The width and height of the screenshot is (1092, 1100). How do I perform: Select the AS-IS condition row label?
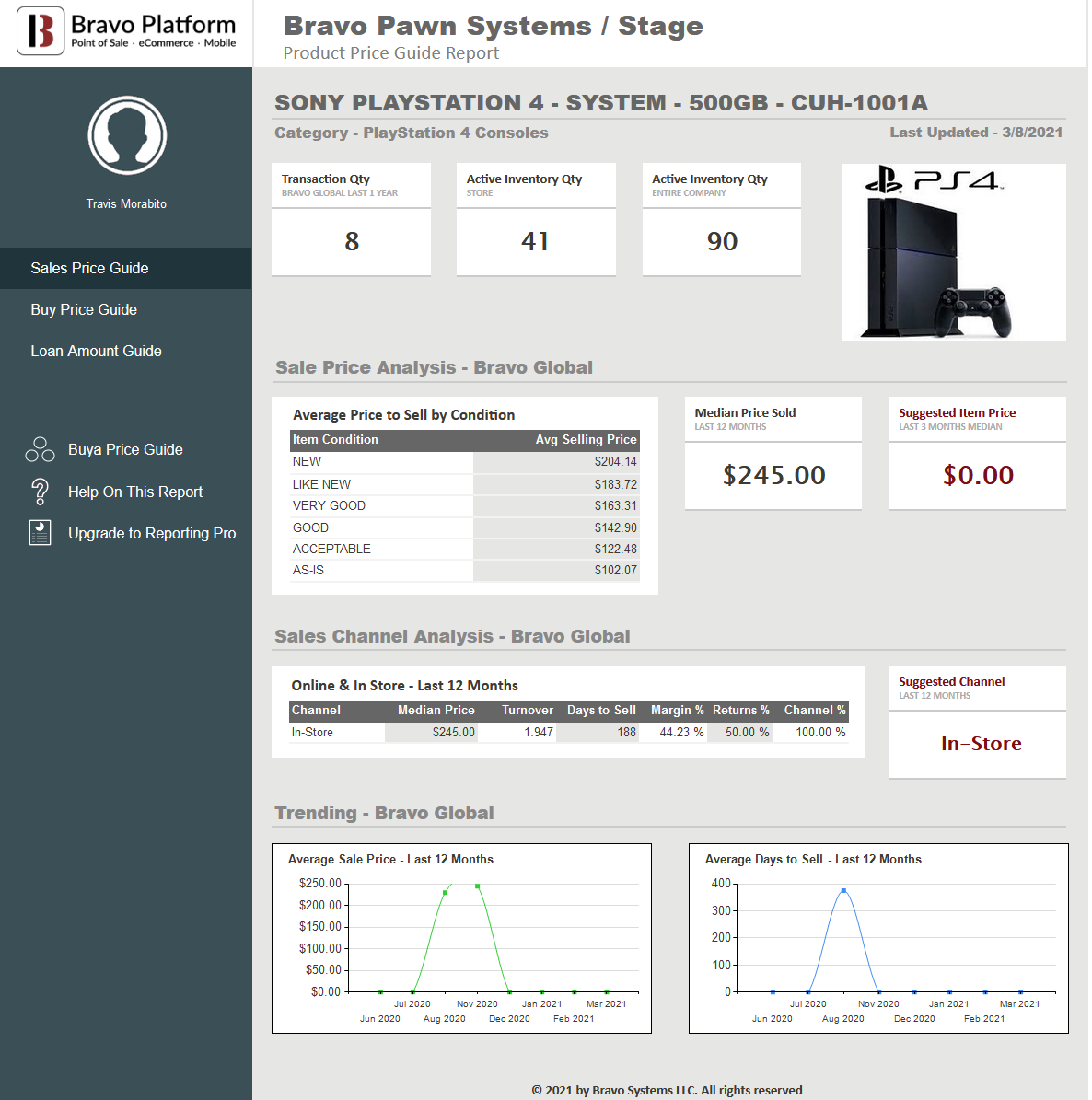pos(308,571)
